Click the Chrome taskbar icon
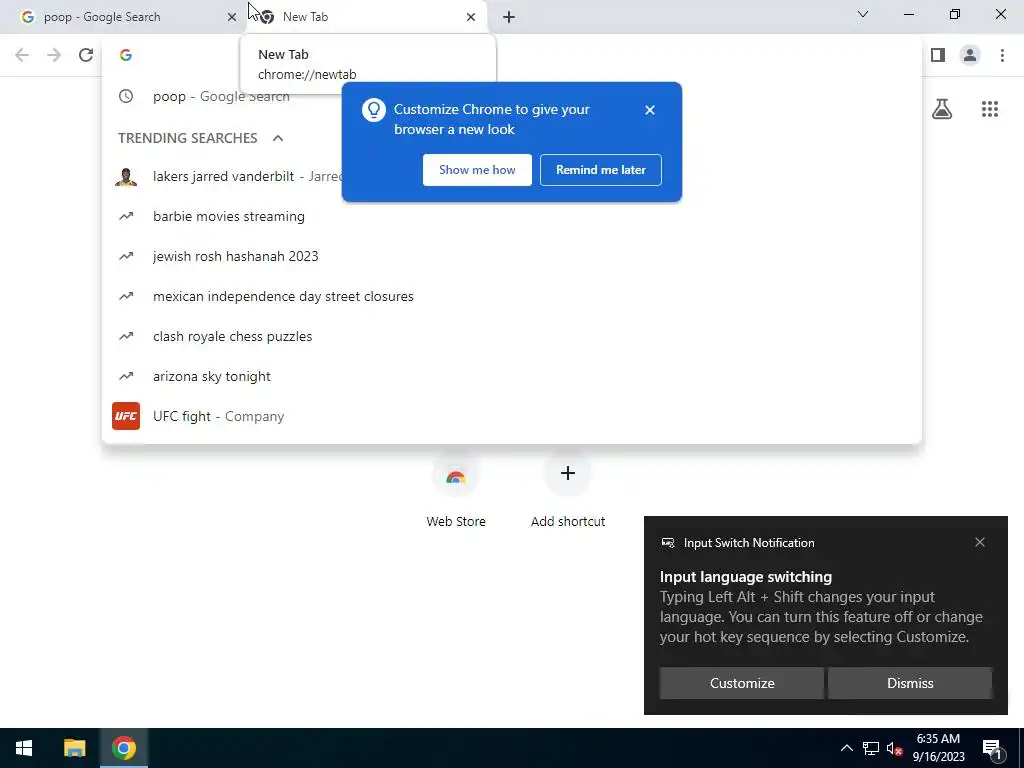This screenshot has height=768, width=1024. [124, 748]
